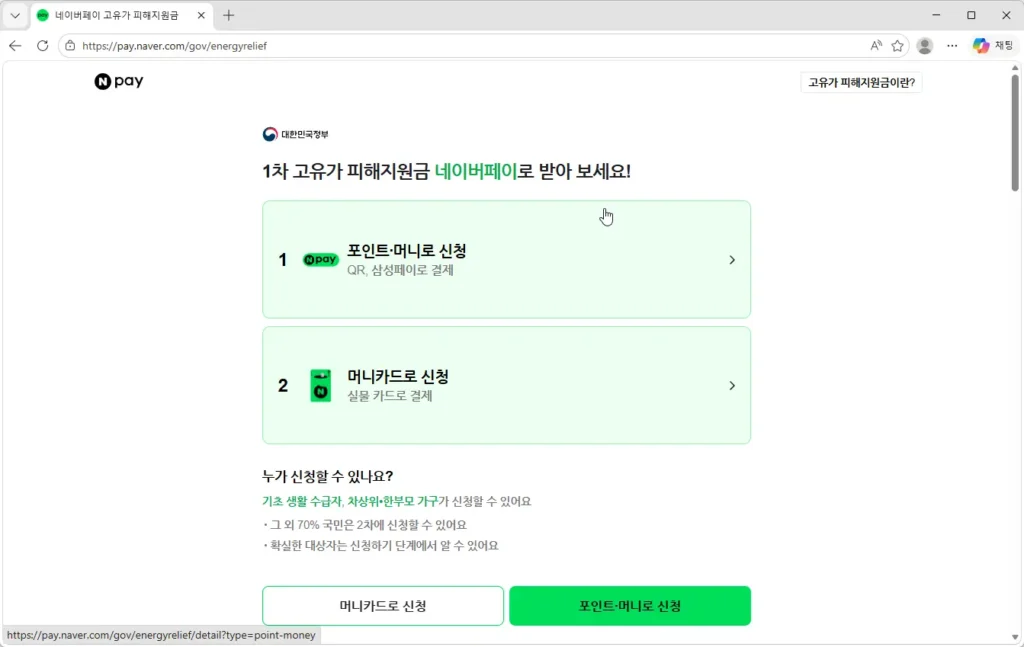Viewport: 1024px width, 647px height.
Task: Select the 머니카드로 신청 card title
Action: coord(398,377)
